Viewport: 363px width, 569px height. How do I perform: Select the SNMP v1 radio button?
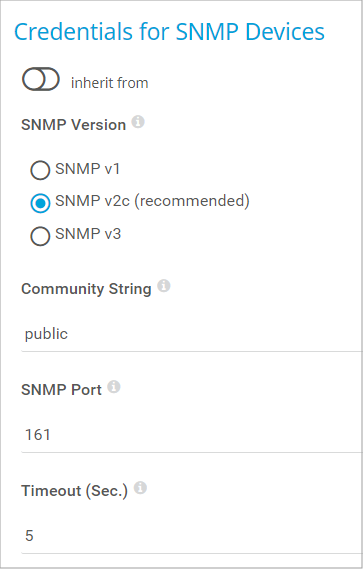40,170
